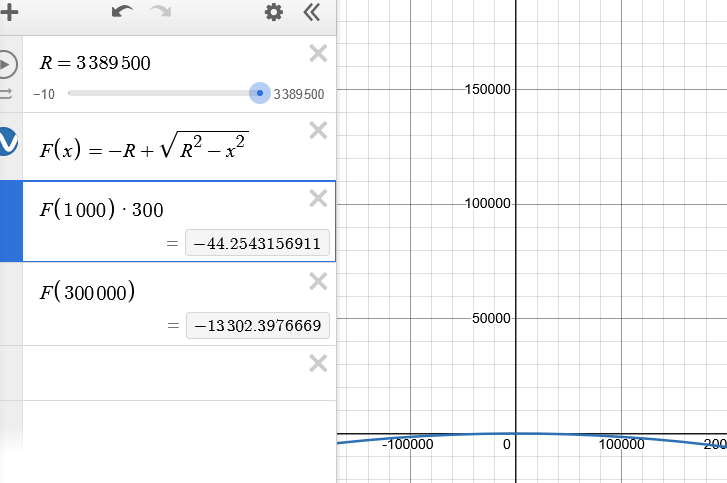Edit the slider lower limit -10
Screen dimensions: 727x483
(x=44, y=94)
